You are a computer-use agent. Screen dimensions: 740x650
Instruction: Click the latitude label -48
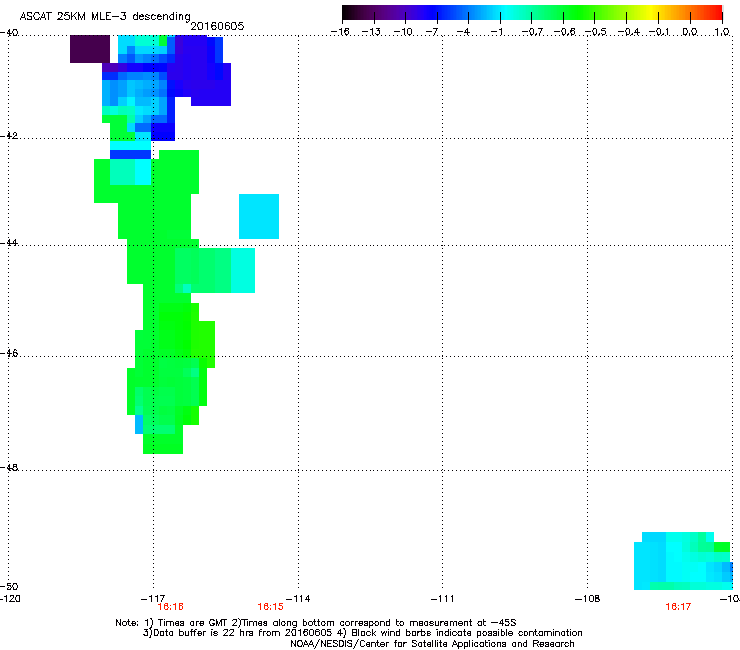[9, 467]
